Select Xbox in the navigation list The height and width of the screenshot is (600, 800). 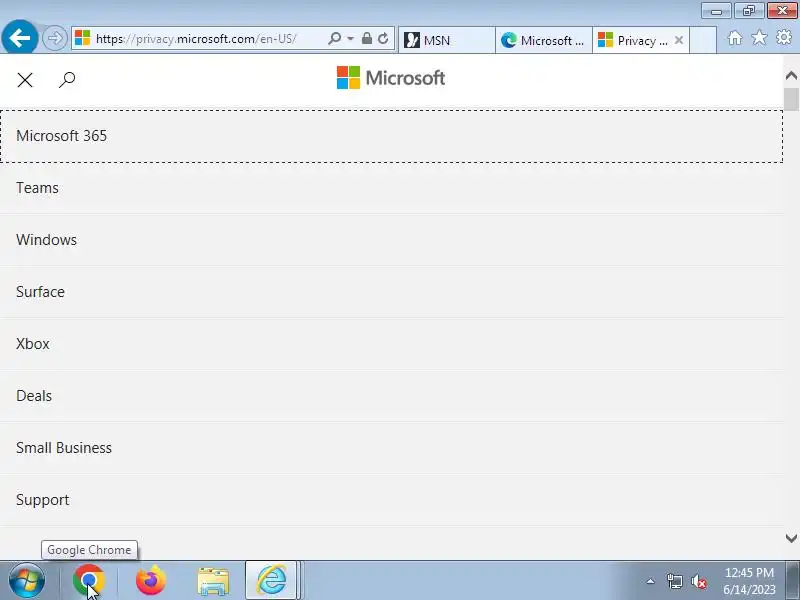391,344
